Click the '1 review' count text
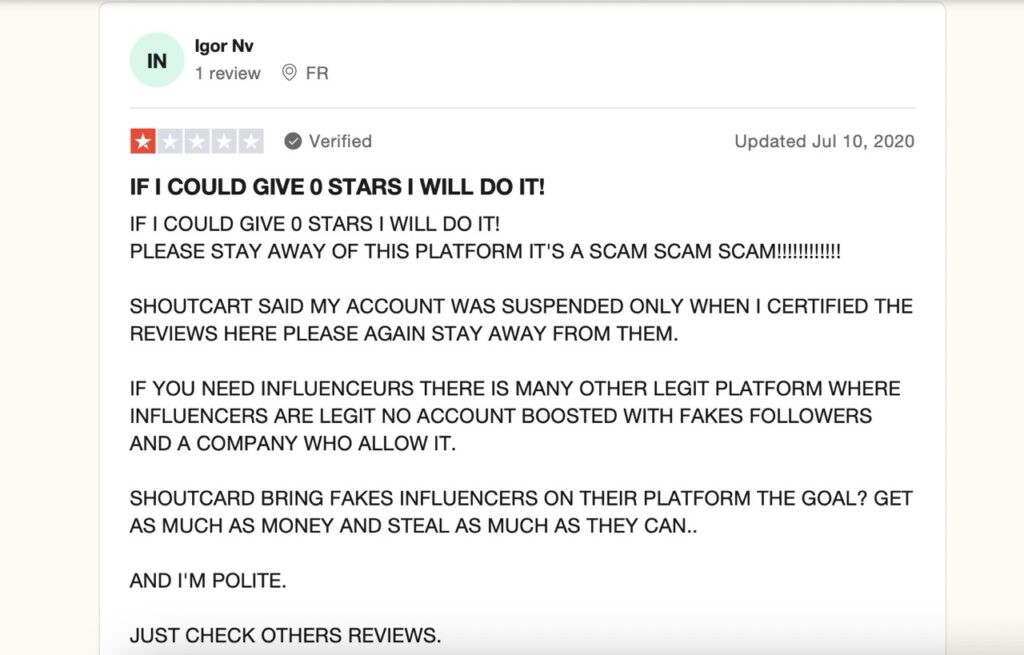 click(227, 73)
